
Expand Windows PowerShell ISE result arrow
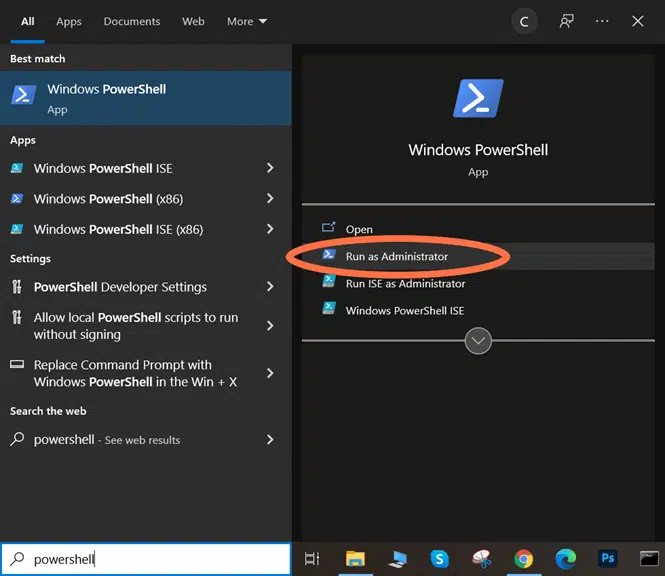tap(270, 168)
